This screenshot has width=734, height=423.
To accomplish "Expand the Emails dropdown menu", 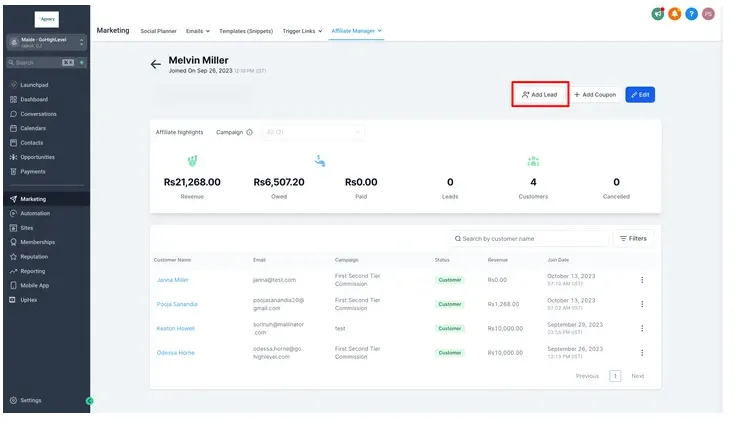I will pos(198,31).
